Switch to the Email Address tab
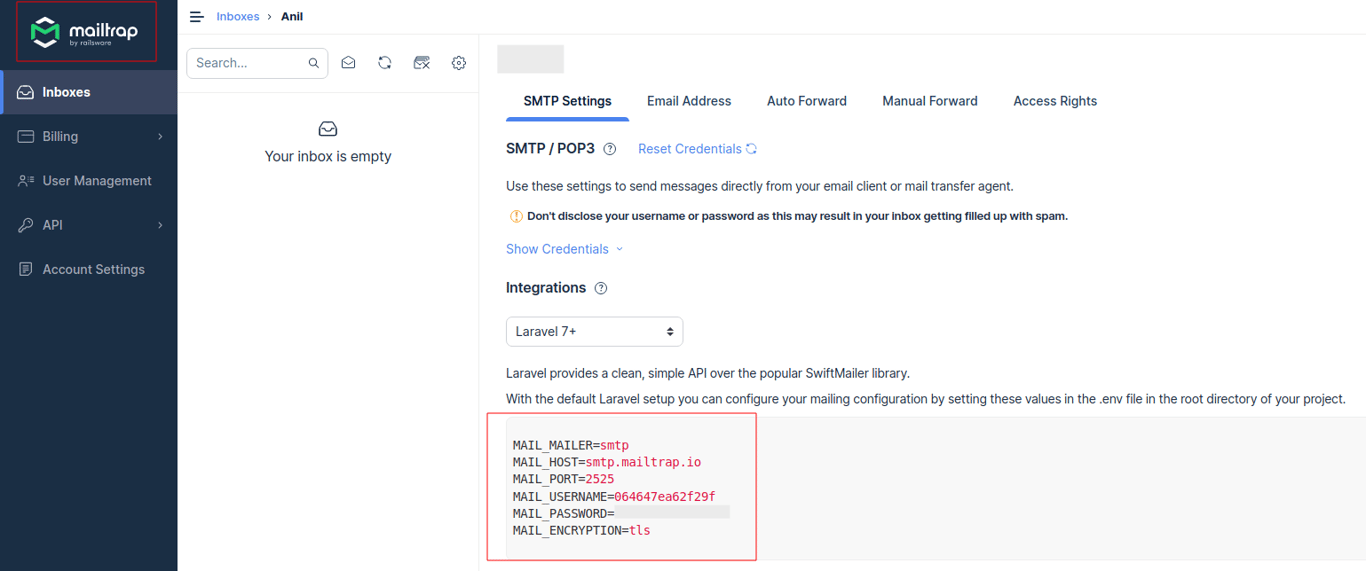The height and width of the screenshot is (571, 1366). pos(689,101)
